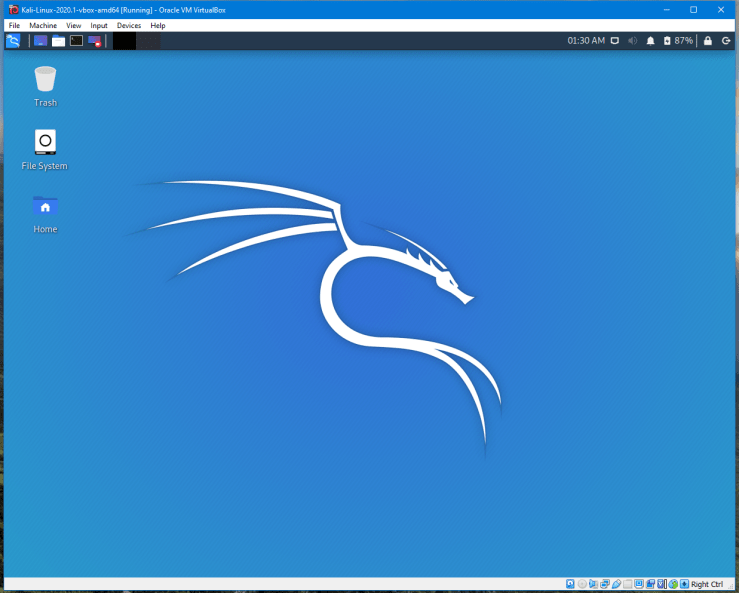
Task: Open the file manager panel launcher
Action: pyautogui.click(x=58, y=41)
